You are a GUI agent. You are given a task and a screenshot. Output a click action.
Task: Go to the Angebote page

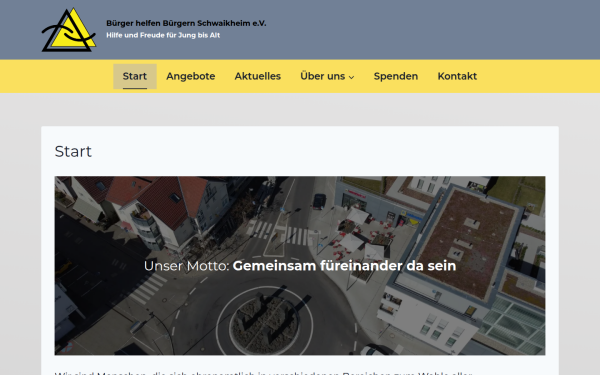[x=191, y=76]
